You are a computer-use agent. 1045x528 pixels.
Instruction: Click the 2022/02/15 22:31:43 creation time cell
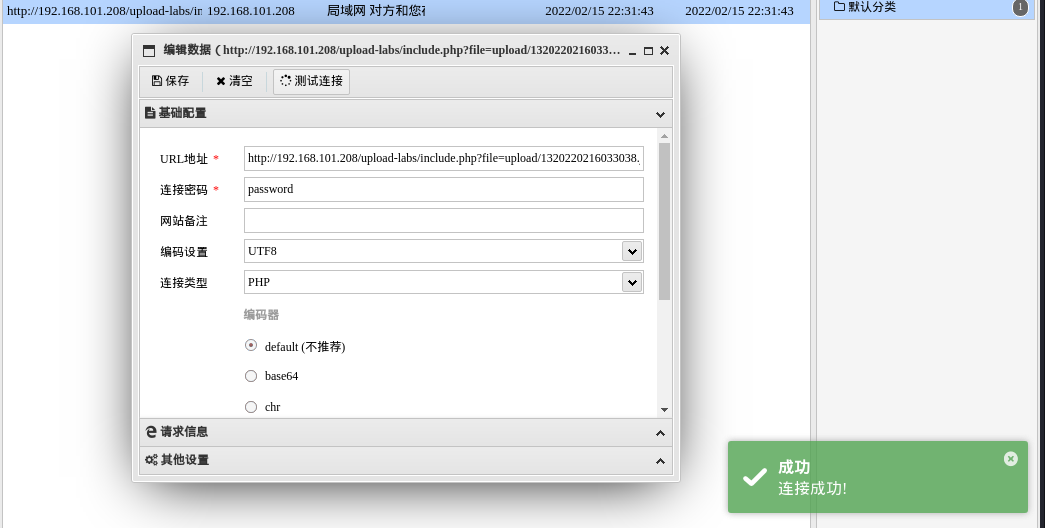click(x=599, y=11)
